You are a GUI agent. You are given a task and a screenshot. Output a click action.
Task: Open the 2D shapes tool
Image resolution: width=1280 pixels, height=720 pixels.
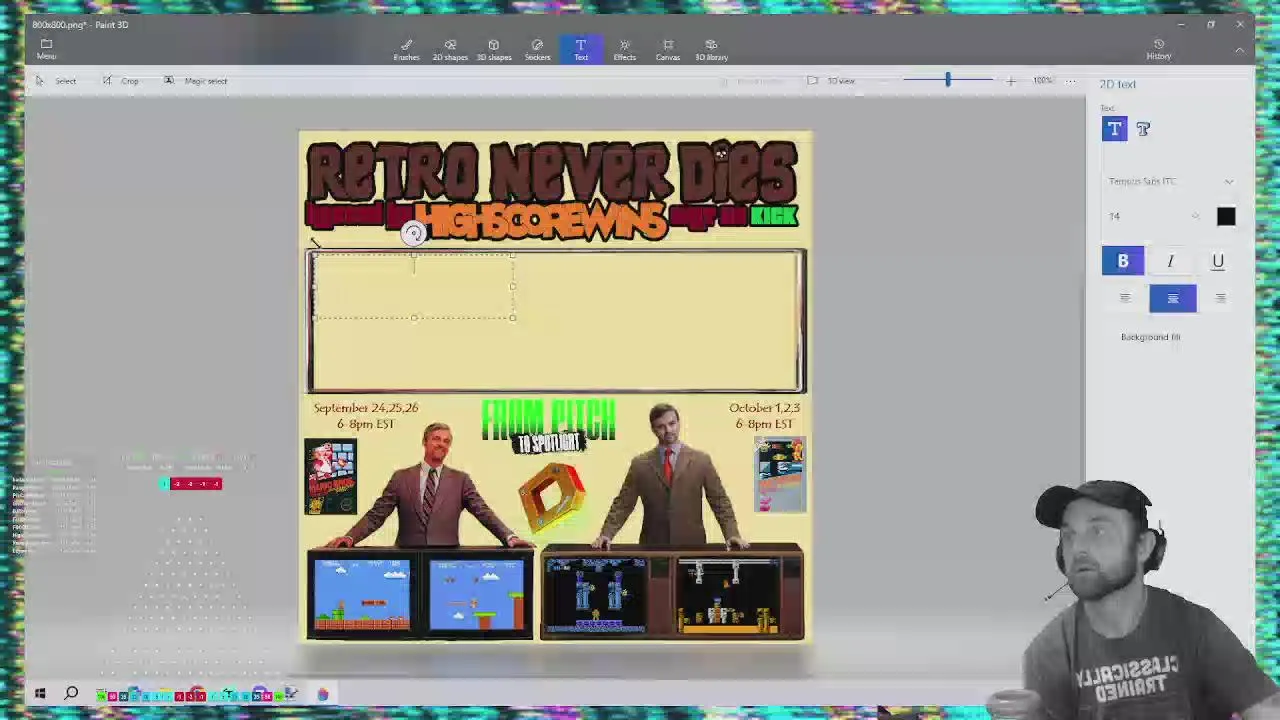[x=450, y=49]
